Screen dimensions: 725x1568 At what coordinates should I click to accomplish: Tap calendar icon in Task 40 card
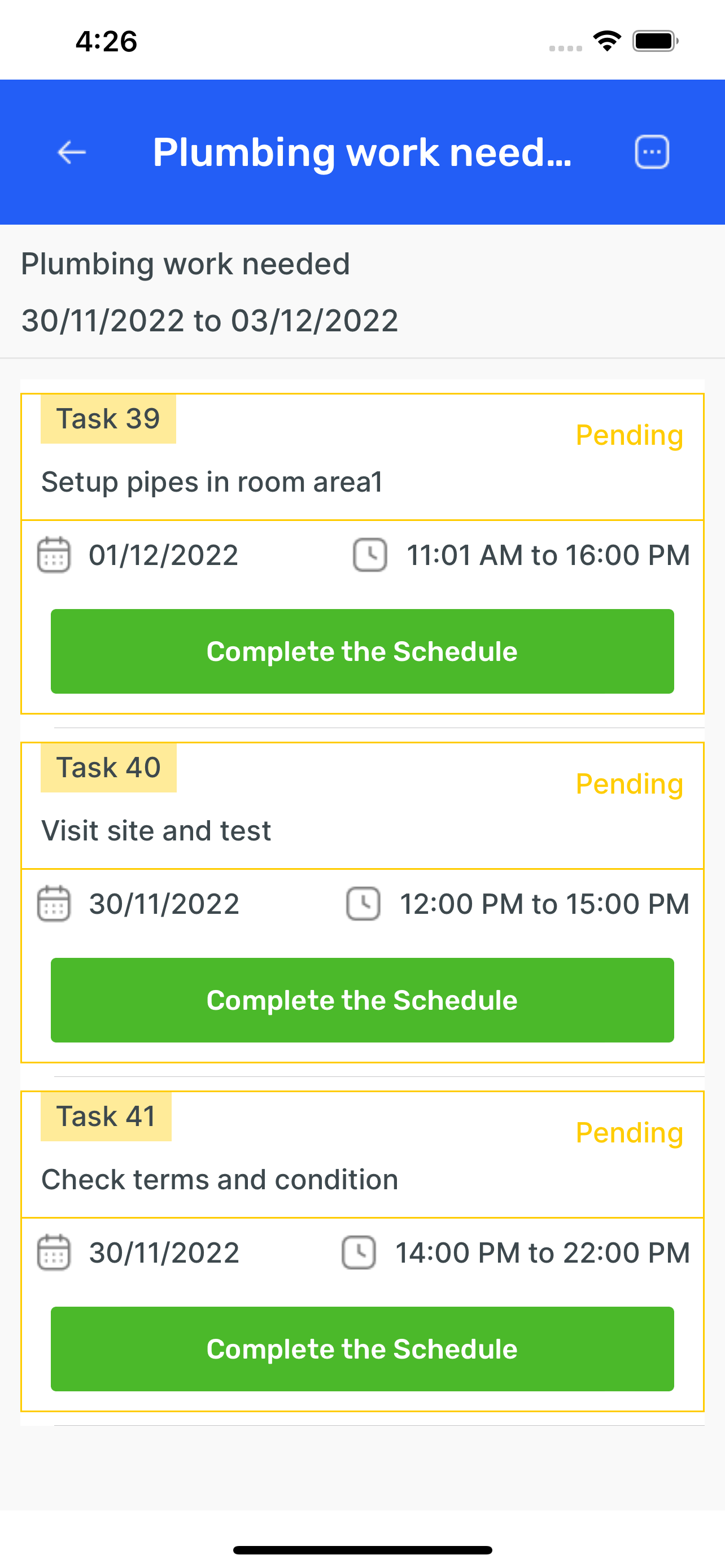point(54,903)
